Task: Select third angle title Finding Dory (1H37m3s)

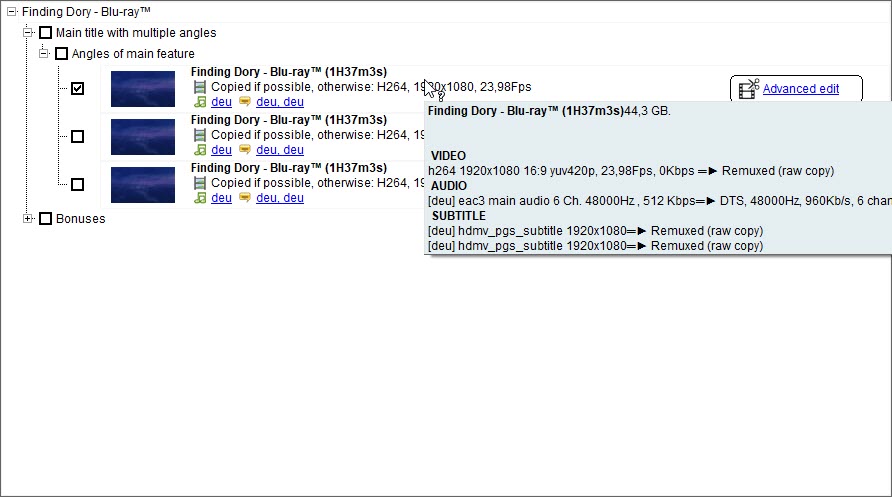Action: click(288, 167)
